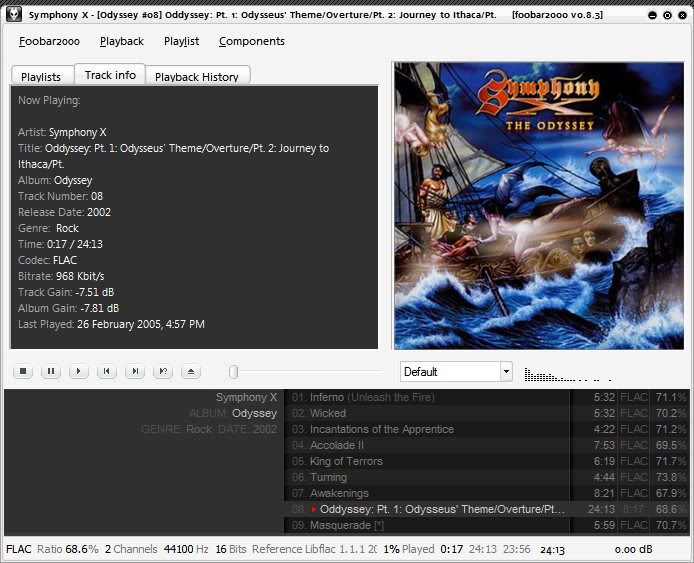694x563 pixels.
Task: Click the 5:32 duration of Inferno
Action: coord(604,397)
